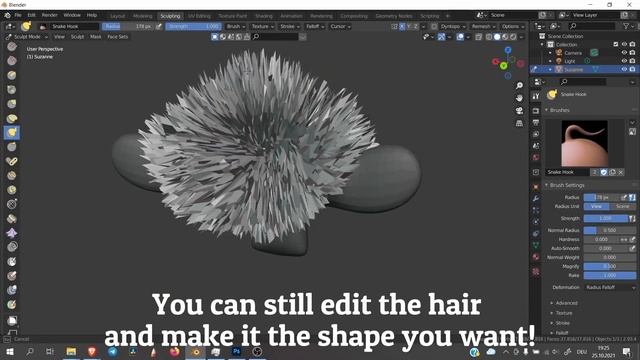Hide Suzanne in viewport
This screenshot has width=640, height=360.
pos(624,69)
